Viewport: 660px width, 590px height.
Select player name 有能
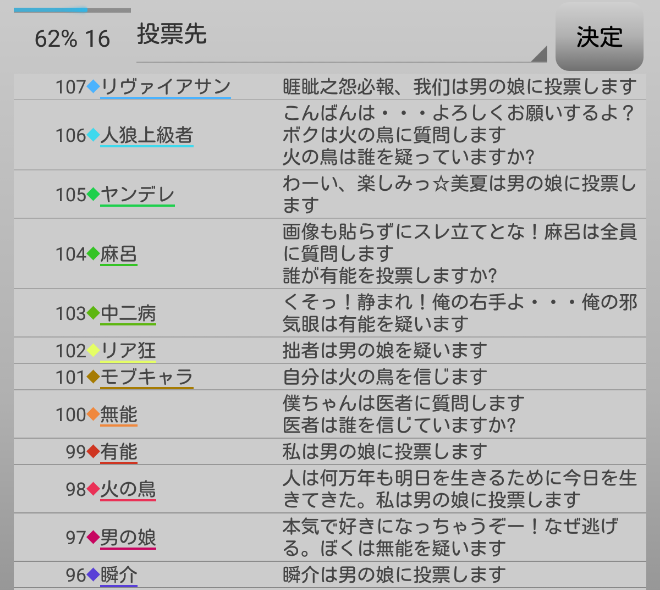click(x=119, y=451)
